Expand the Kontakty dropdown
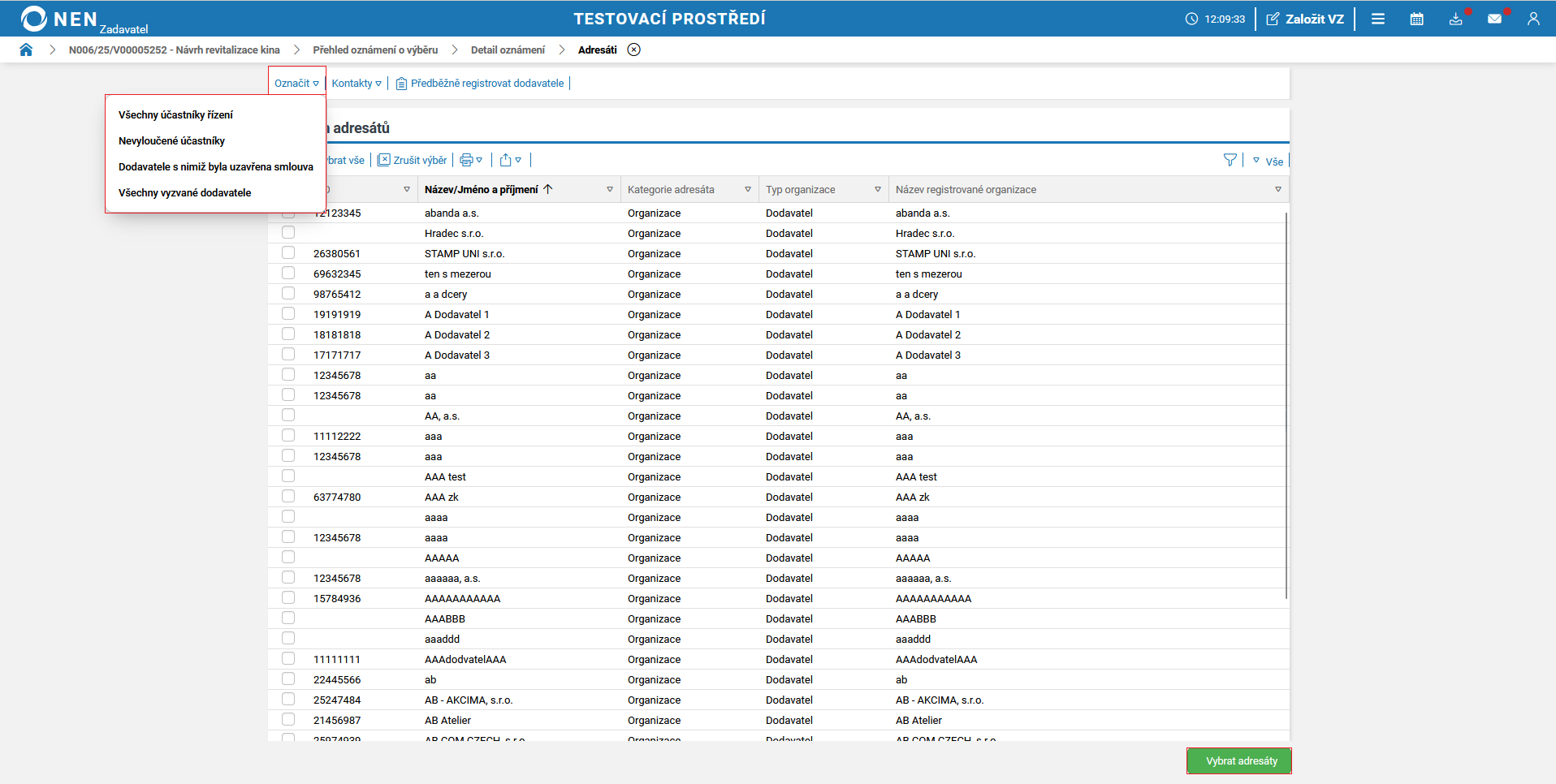1556x784 pixels. tap(357, 84)
